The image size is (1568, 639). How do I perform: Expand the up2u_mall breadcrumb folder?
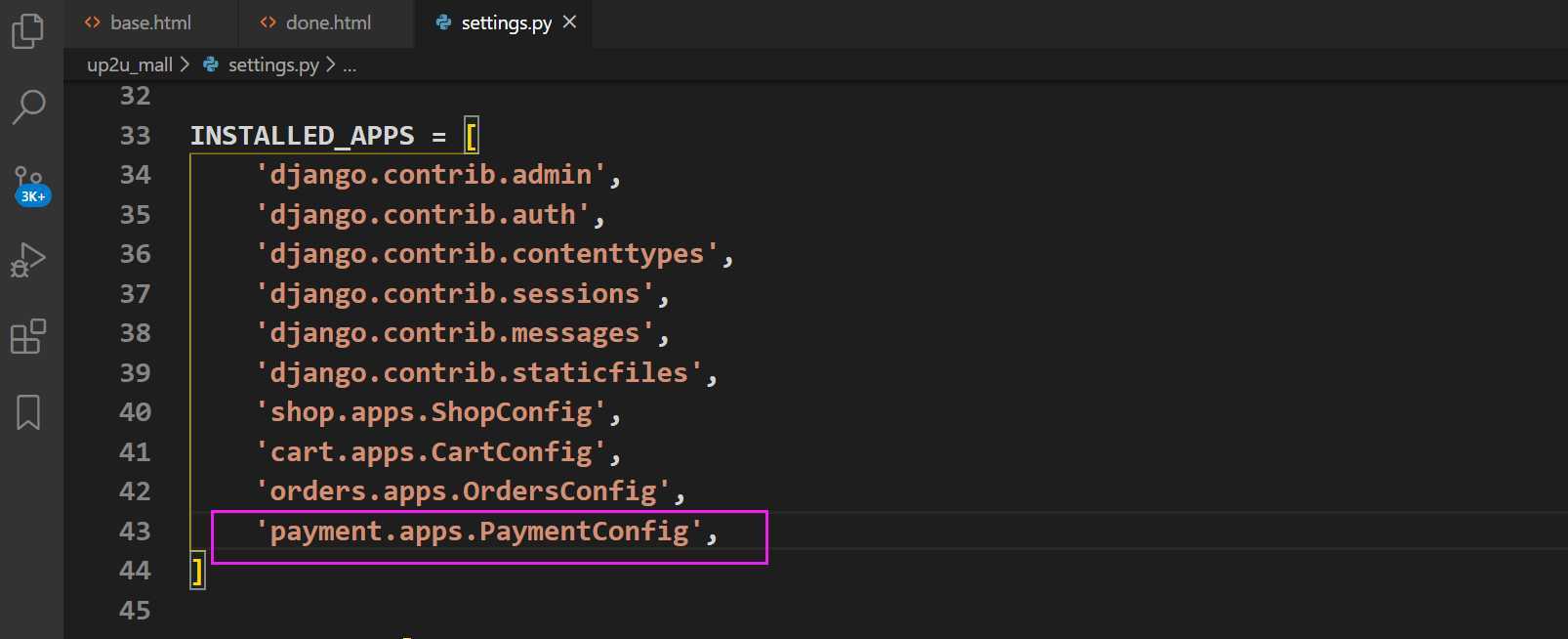point(129,64)
